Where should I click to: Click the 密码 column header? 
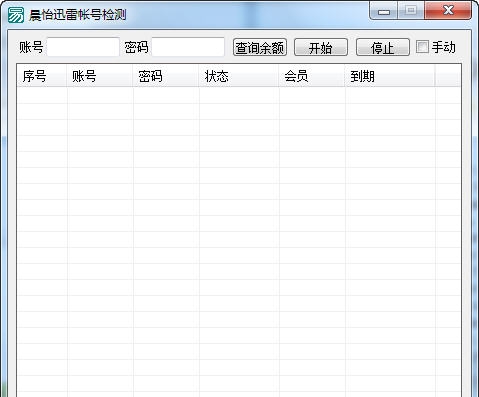tap(166, 76)
